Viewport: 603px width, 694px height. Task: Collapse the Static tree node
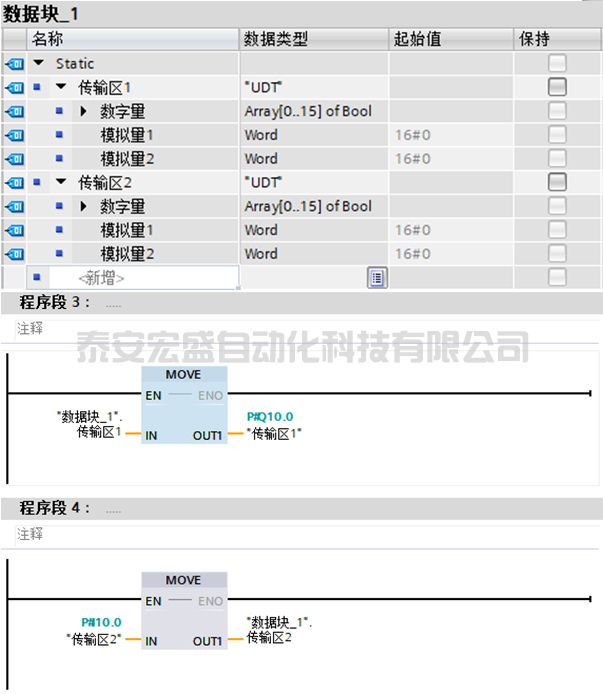click(38, 63)
